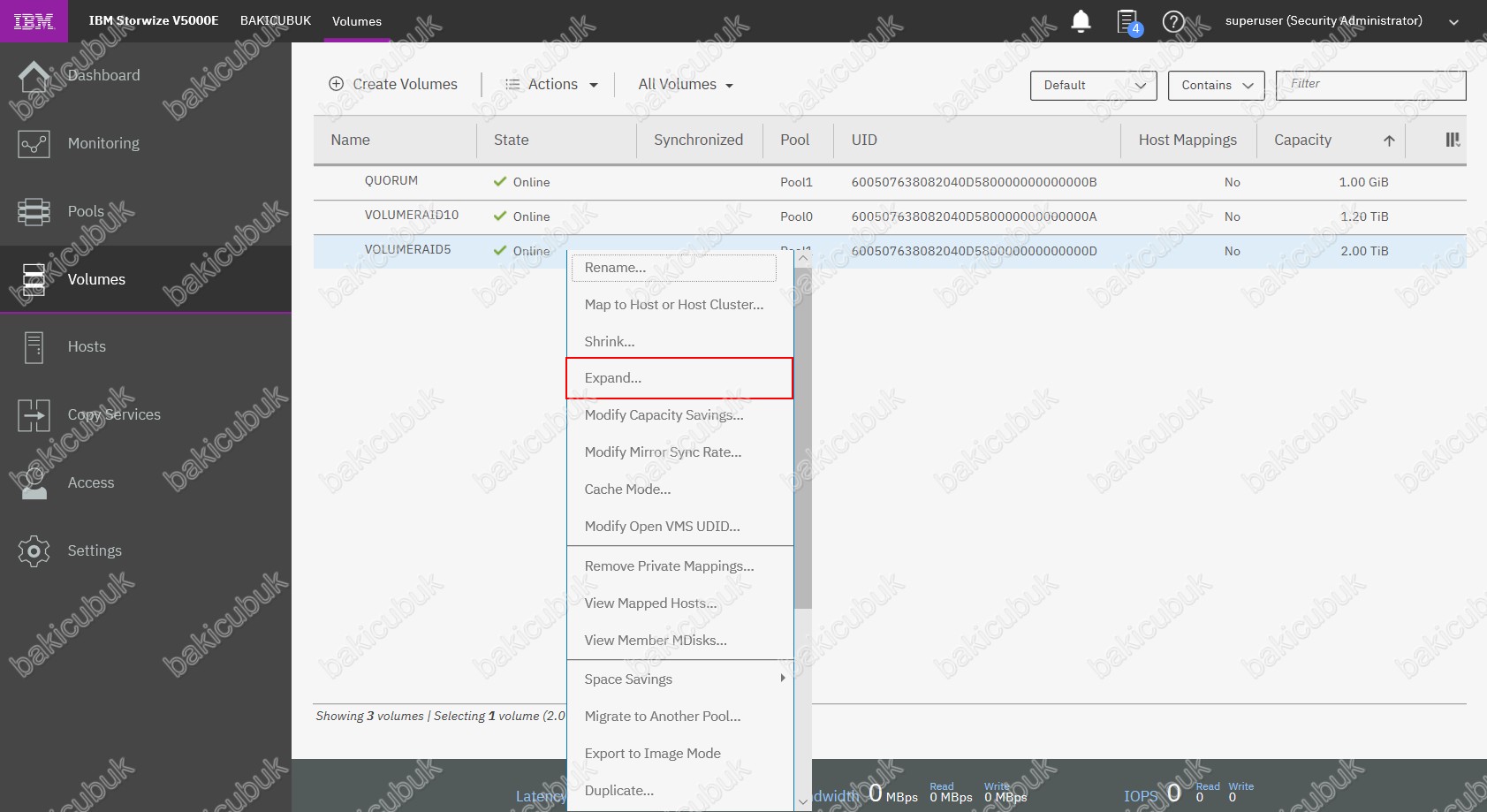Click the list icon beside Actions
Viewport: 1487px width, 812px height.
(x=512, y=85)
